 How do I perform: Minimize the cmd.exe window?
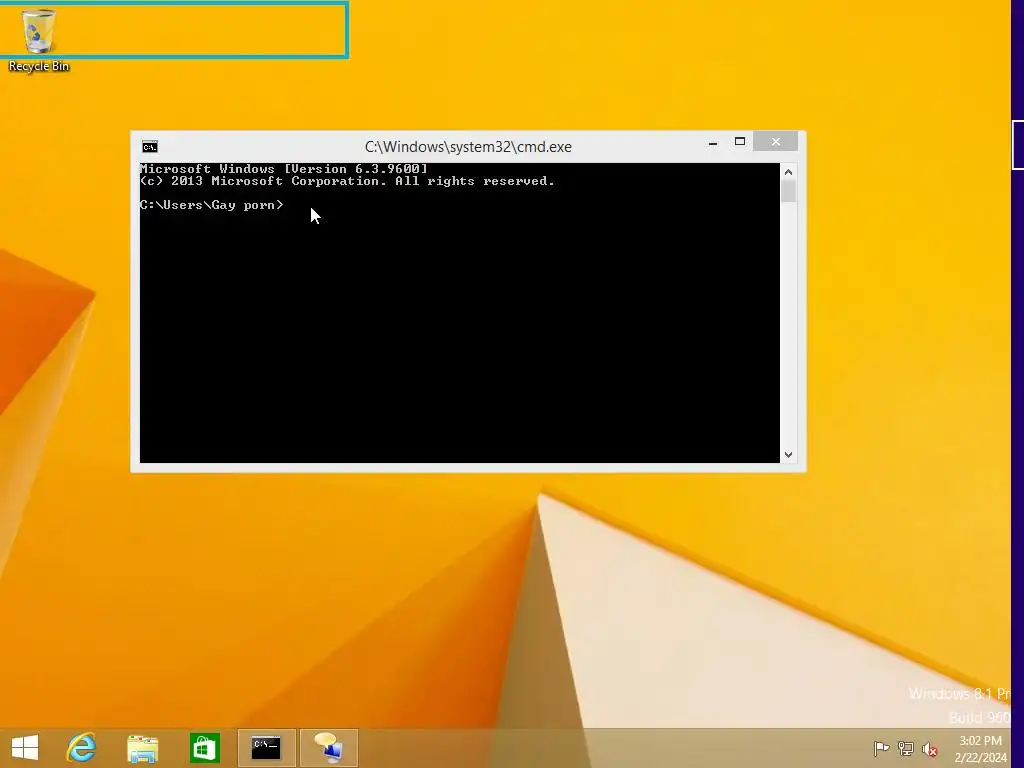tap(713, 142)
